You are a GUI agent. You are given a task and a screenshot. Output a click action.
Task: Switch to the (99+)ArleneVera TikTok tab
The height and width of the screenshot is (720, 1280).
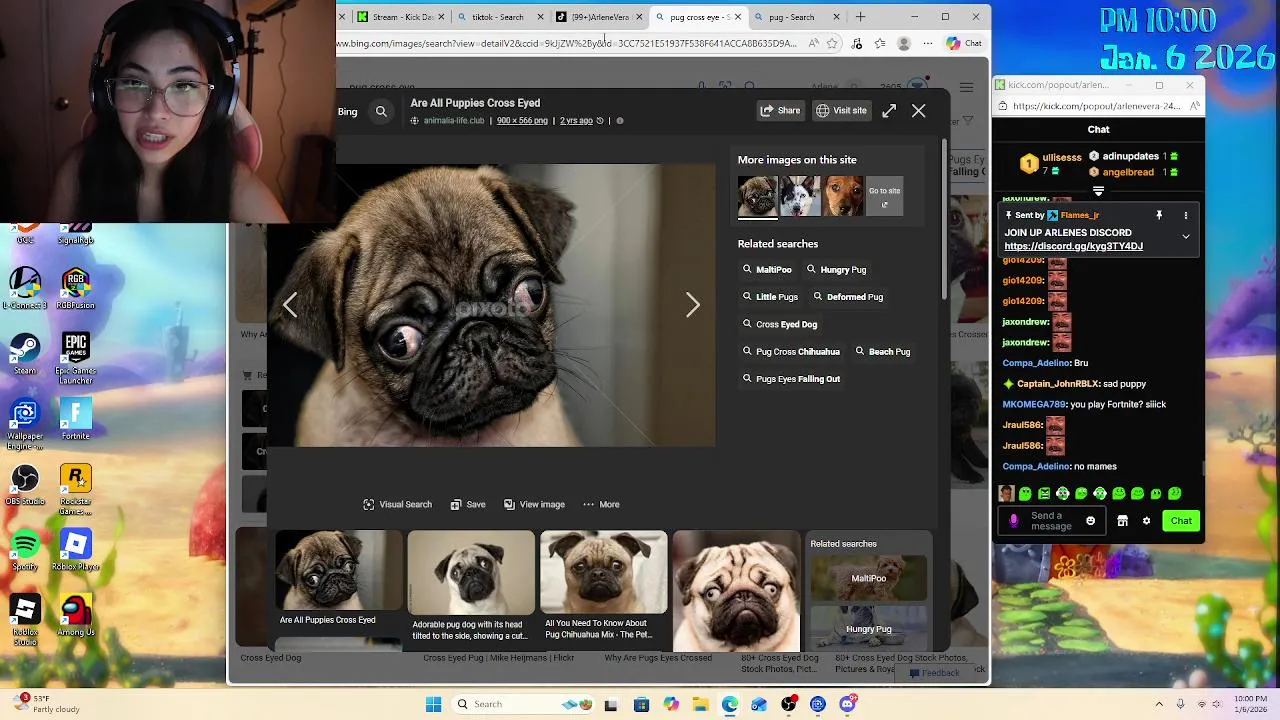598,17
